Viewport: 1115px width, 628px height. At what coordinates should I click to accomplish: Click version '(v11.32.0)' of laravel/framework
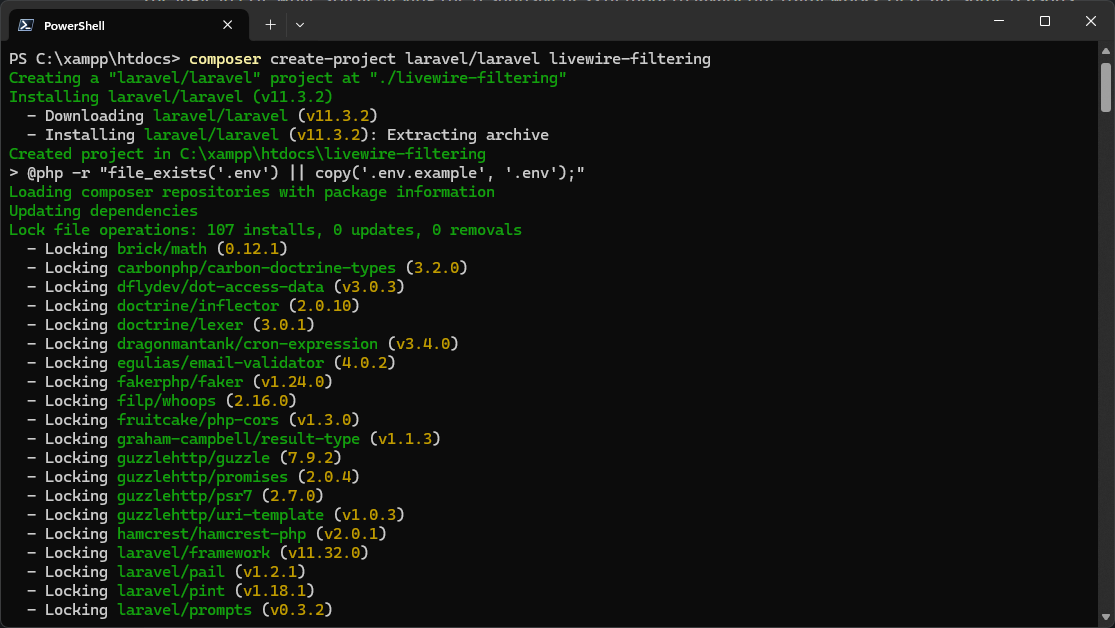[x=324, y=553]
